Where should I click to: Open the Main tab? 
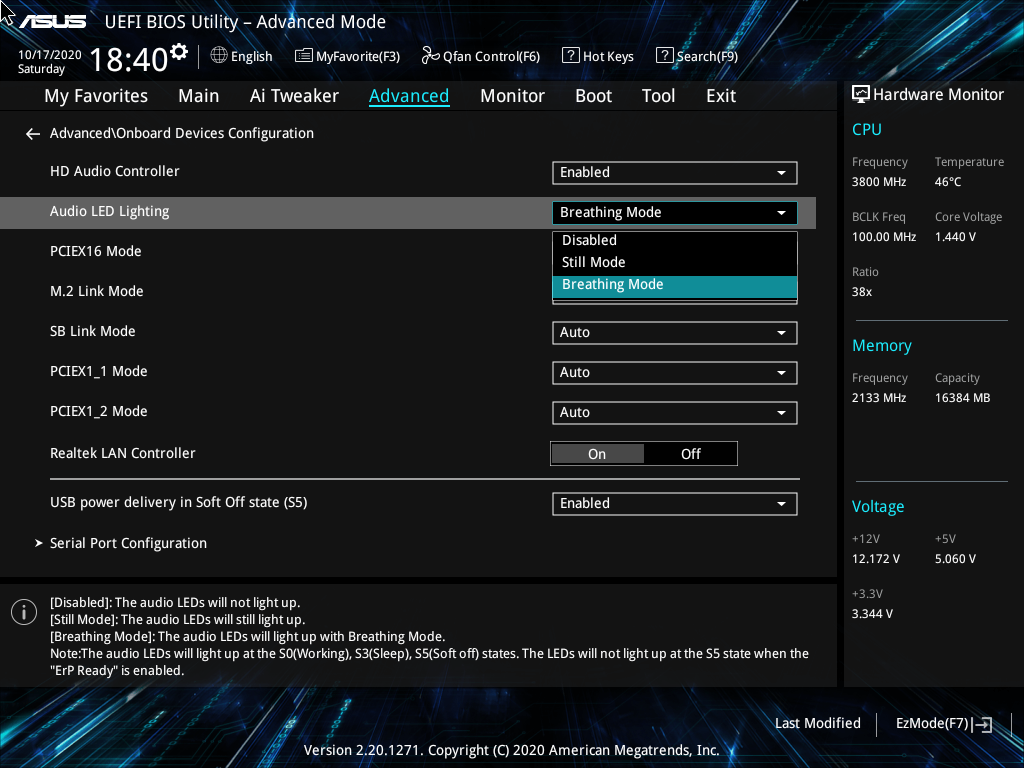tap(199, 96)
